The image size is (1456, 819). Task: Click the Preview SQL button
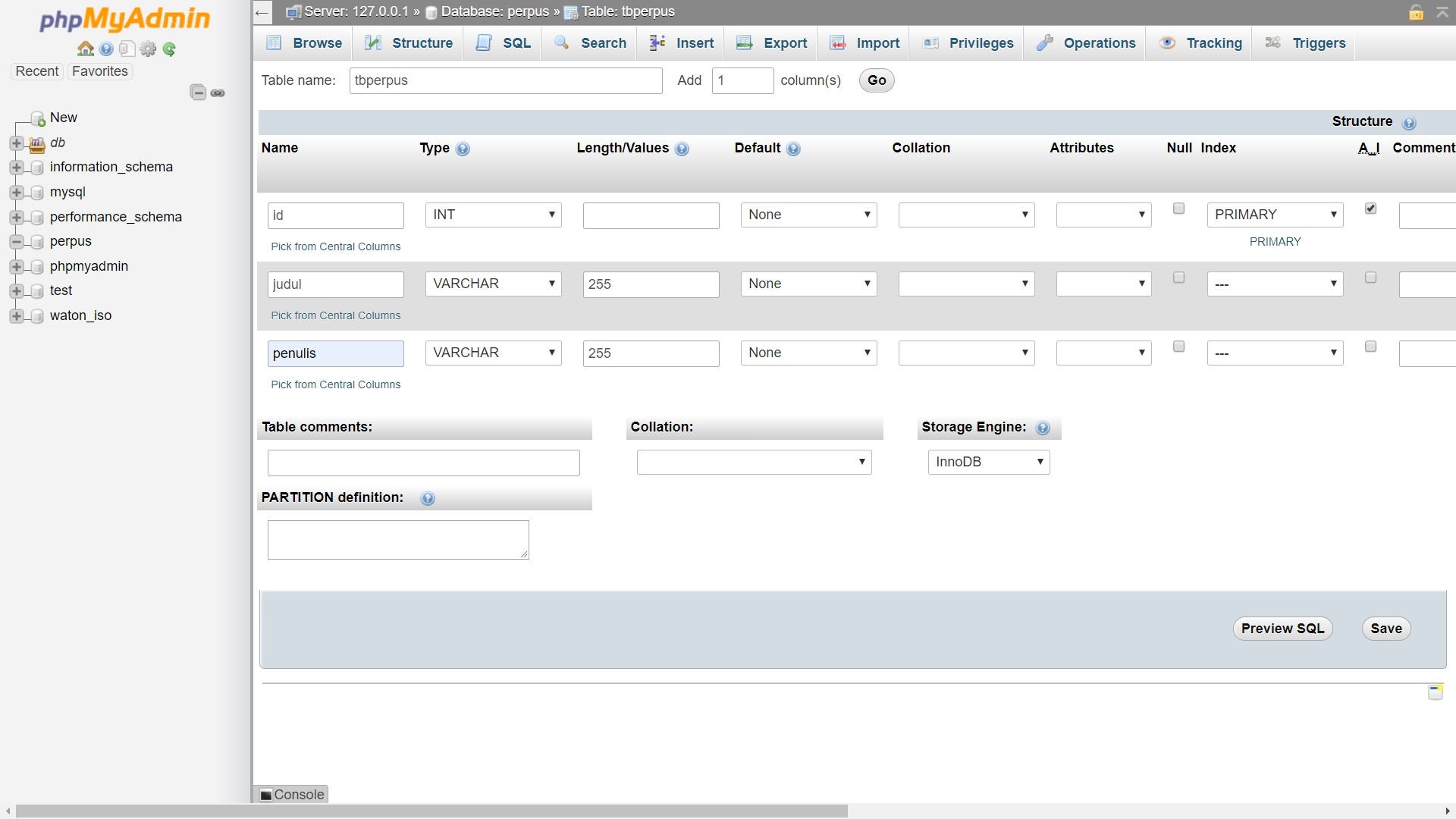click(1282, 629)
